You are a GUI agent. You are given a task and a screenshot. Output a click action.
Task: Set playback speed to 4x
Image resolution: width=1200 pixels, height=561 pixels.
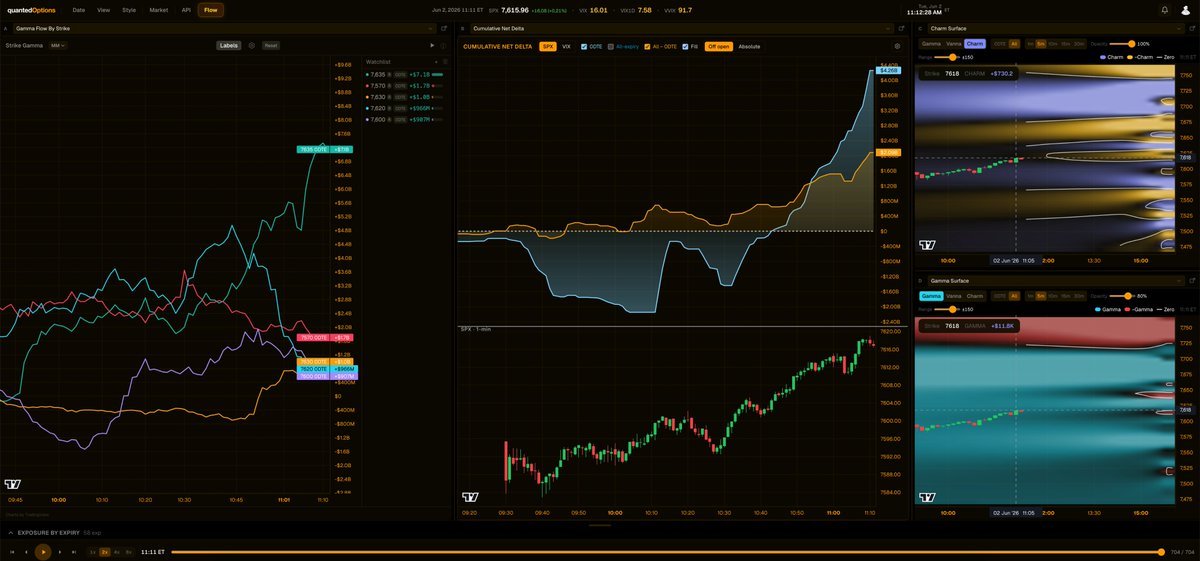point(117,551)
